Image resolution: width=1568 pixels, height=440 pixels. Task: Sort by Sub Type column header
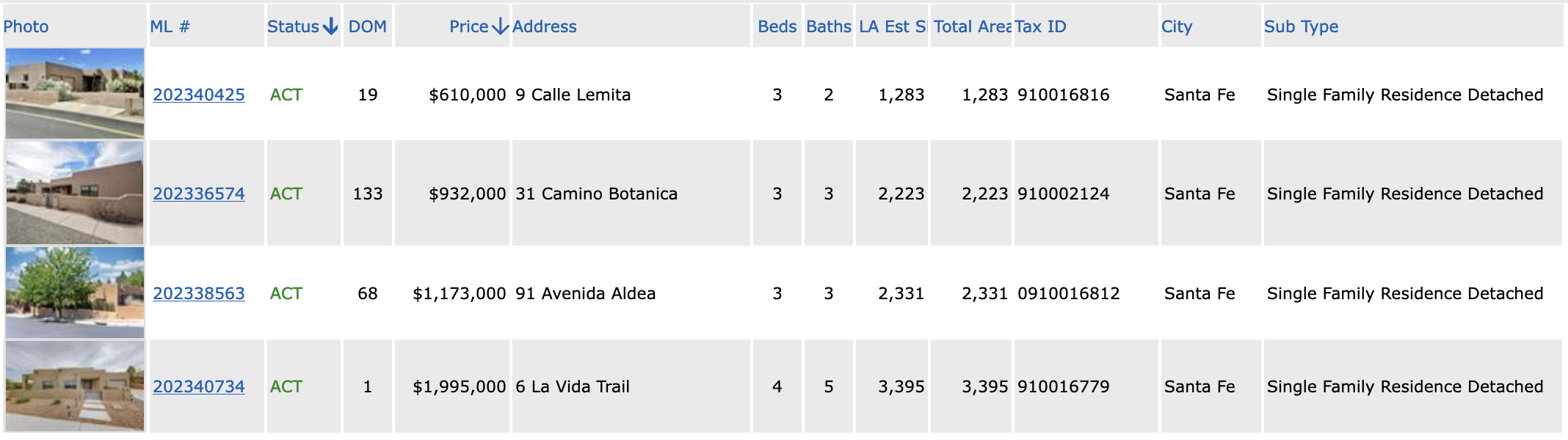[1302, 27]
